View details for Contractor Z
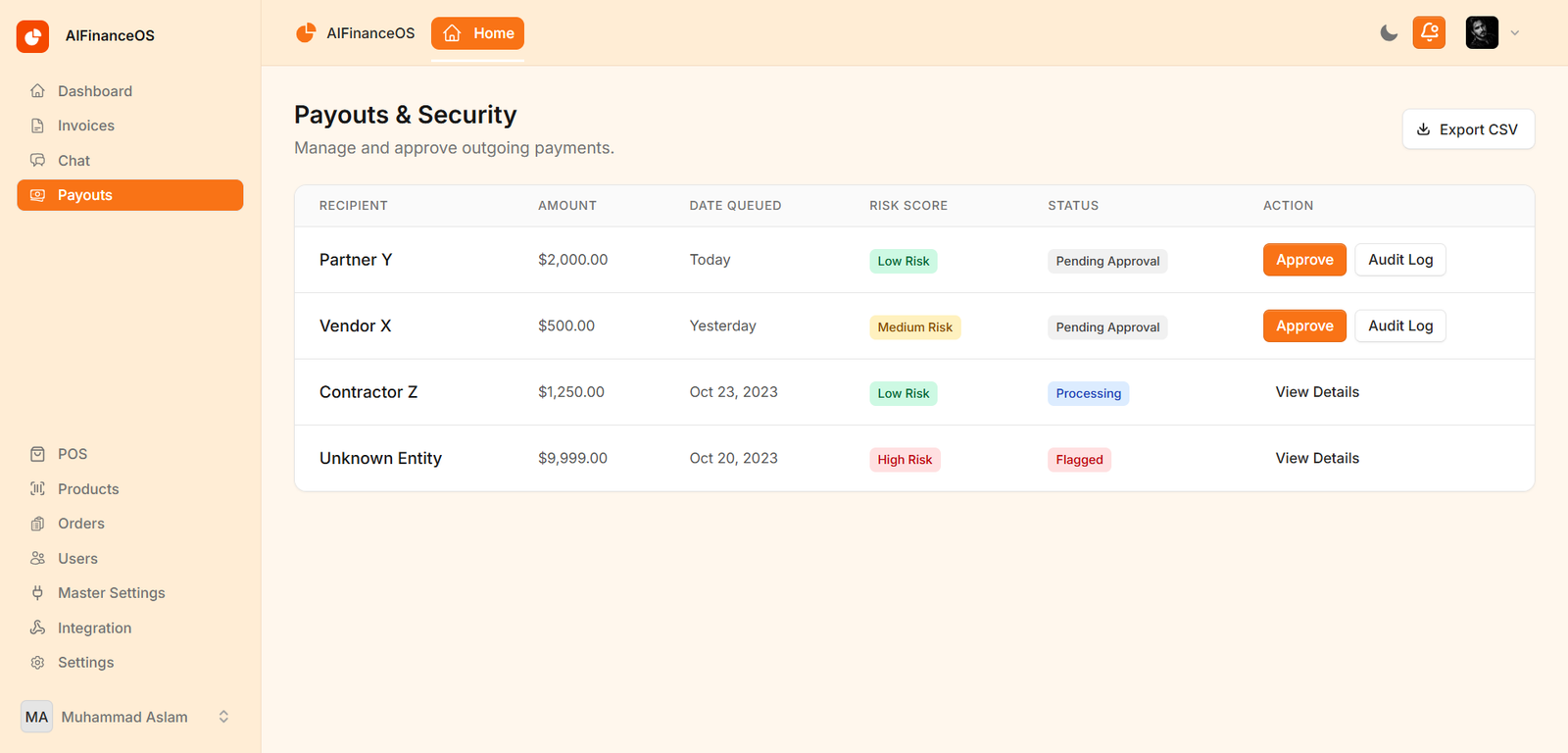The width and height of the screenshot is (1568, 753). (1317, 392)
